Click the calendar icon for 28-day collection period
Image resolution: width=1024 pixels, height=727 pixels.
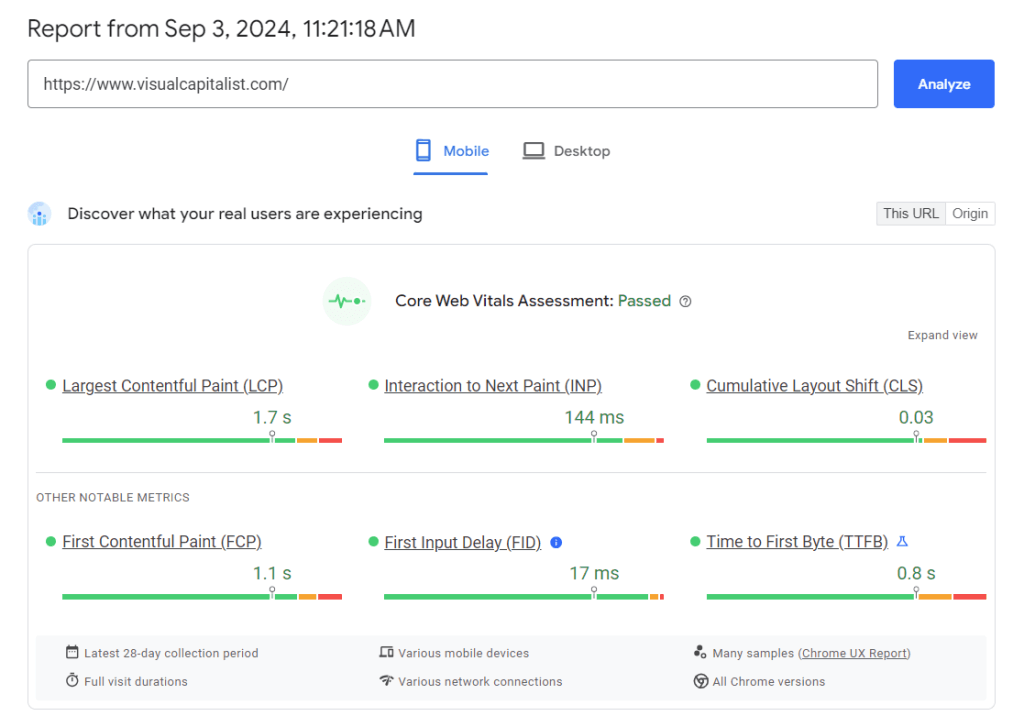pyautogui.click(x=71, y=653)
